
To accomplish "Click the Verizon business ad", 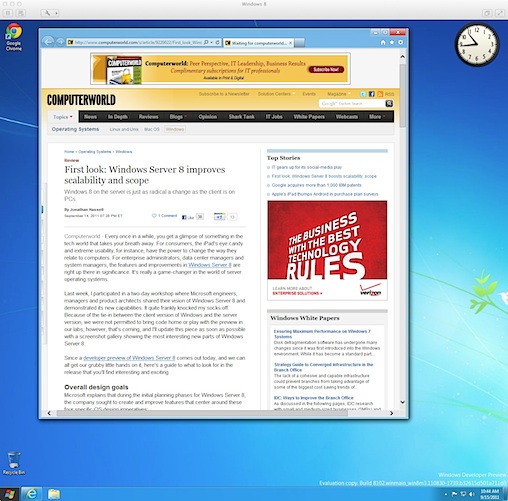I will [327, 250].
